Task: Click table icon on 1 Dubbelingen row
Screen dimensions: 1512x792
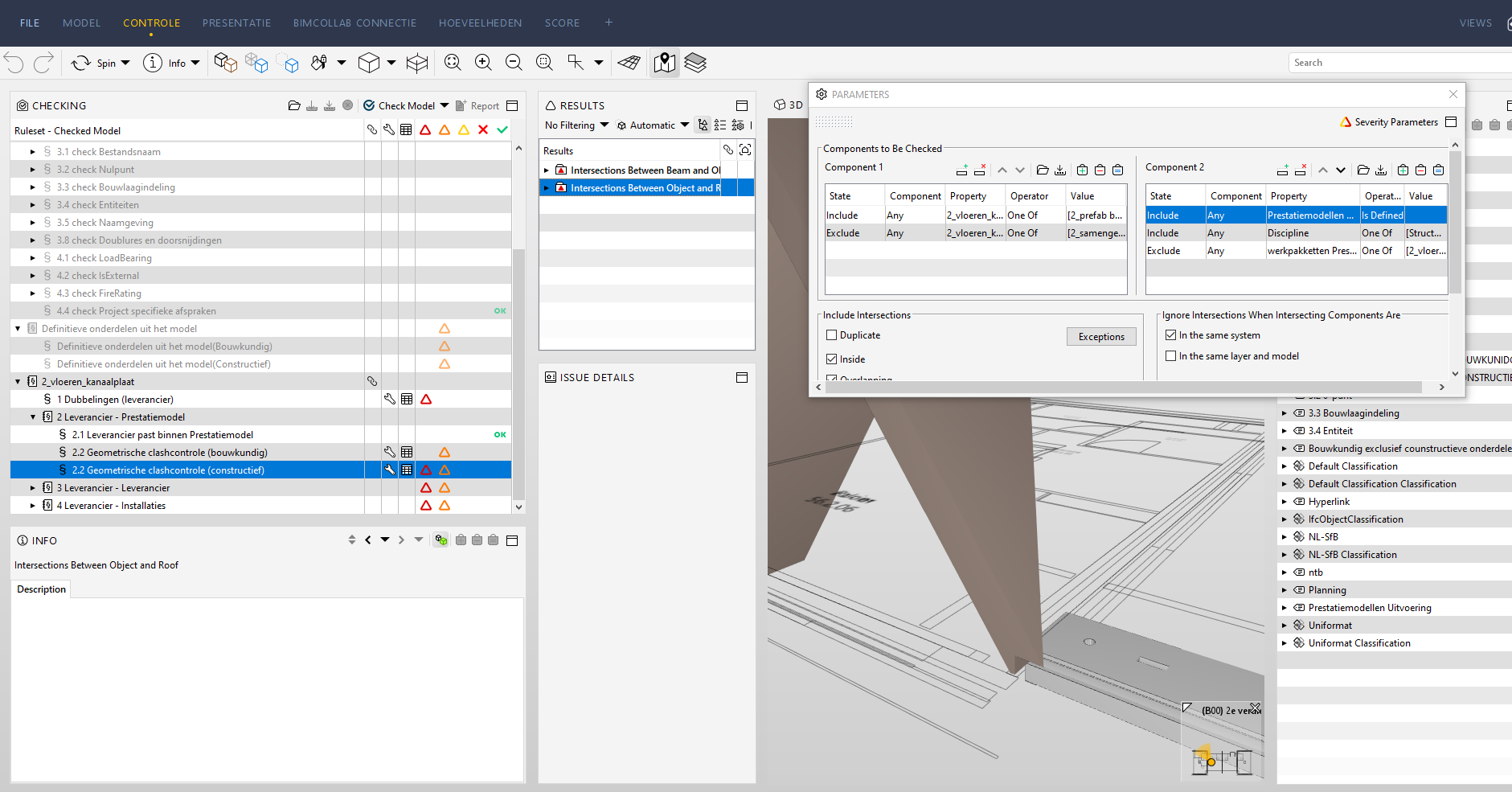Action: click(408, 399)
